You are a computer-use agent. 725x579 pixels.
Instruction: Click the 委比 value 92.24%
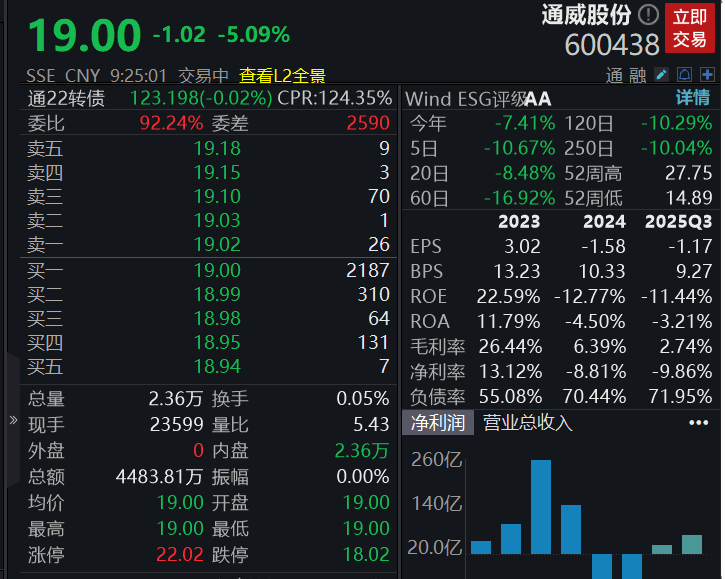[171, 123]
